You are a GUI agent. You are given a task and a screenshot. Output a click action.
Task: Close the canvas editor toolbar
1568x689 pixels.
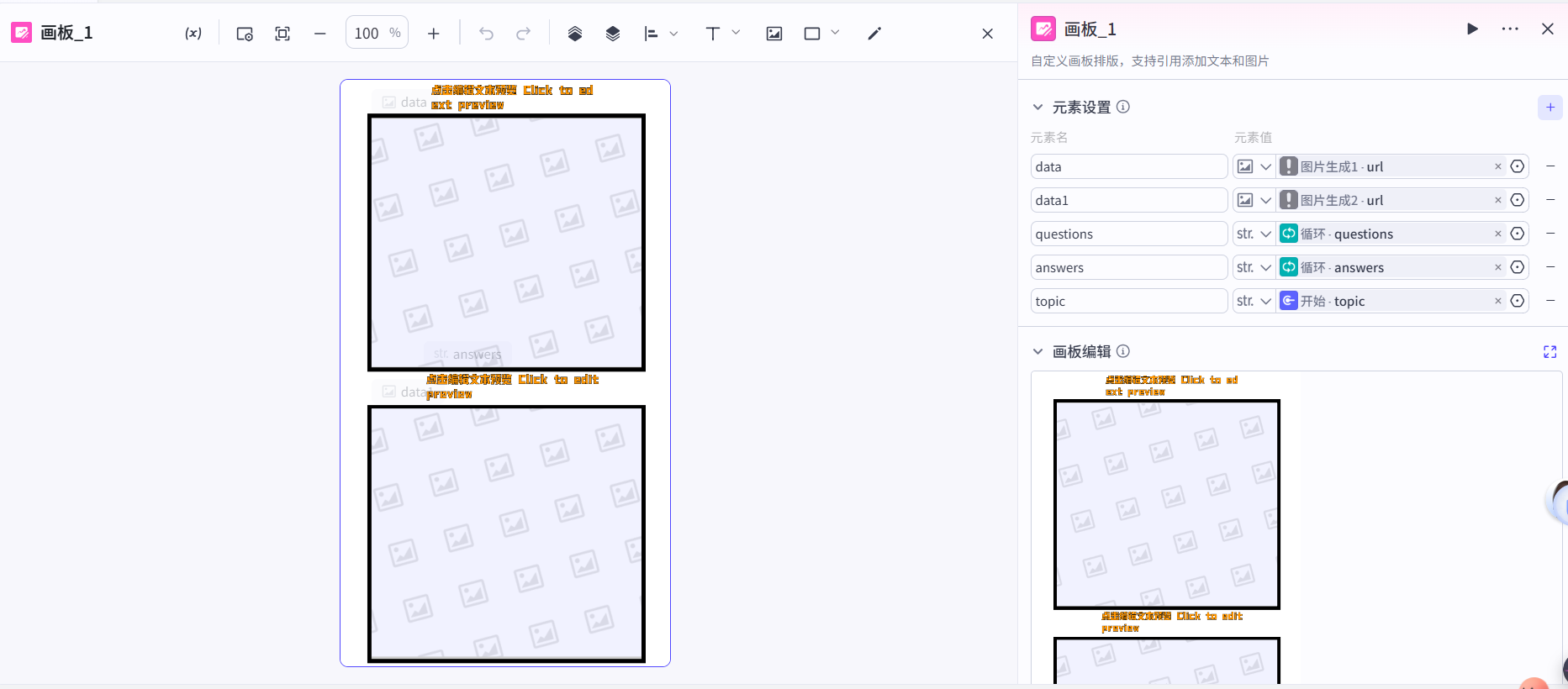[988, 34]
